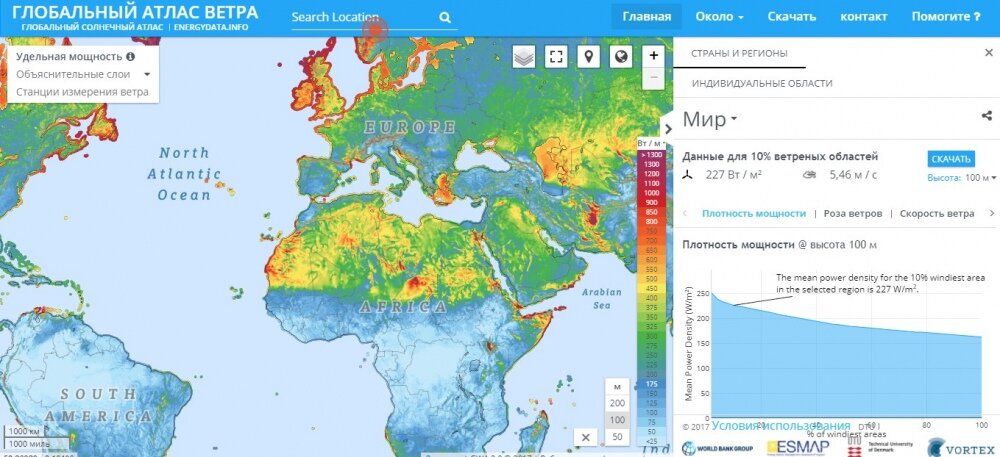Click the <25 legend color swatch
1000x457 pixels.
point(651,441)
